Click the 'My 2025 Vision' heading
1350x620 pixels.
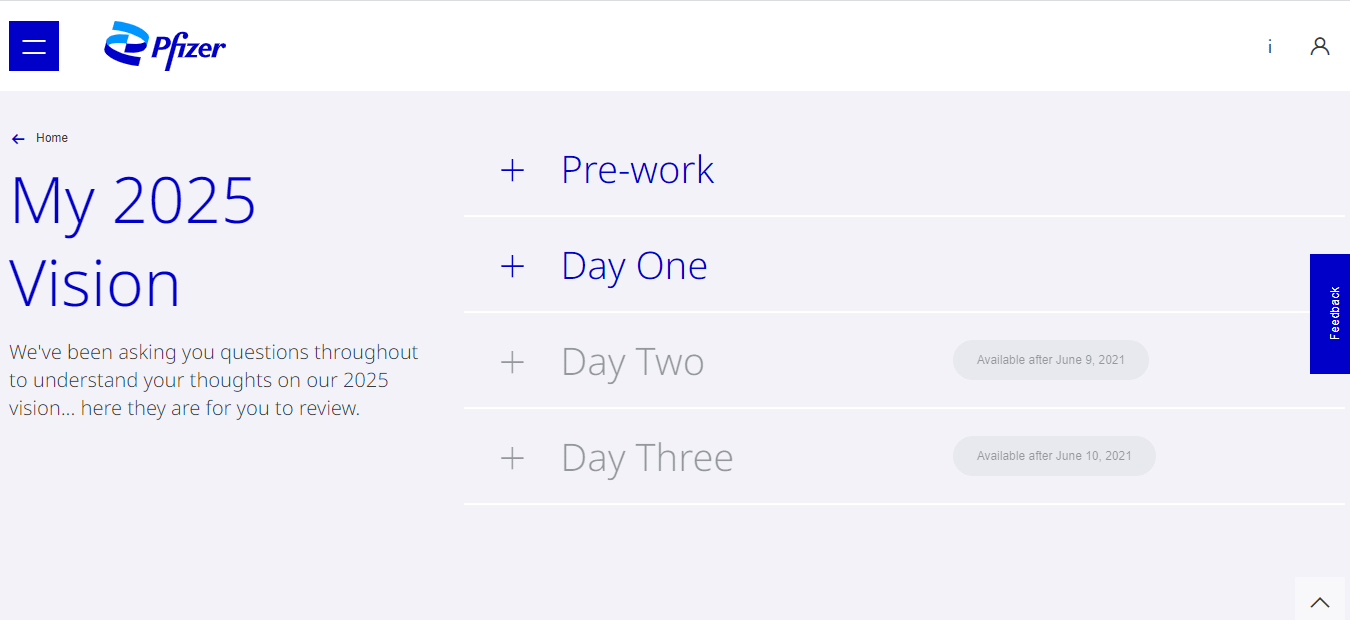(x=133, y=241)
